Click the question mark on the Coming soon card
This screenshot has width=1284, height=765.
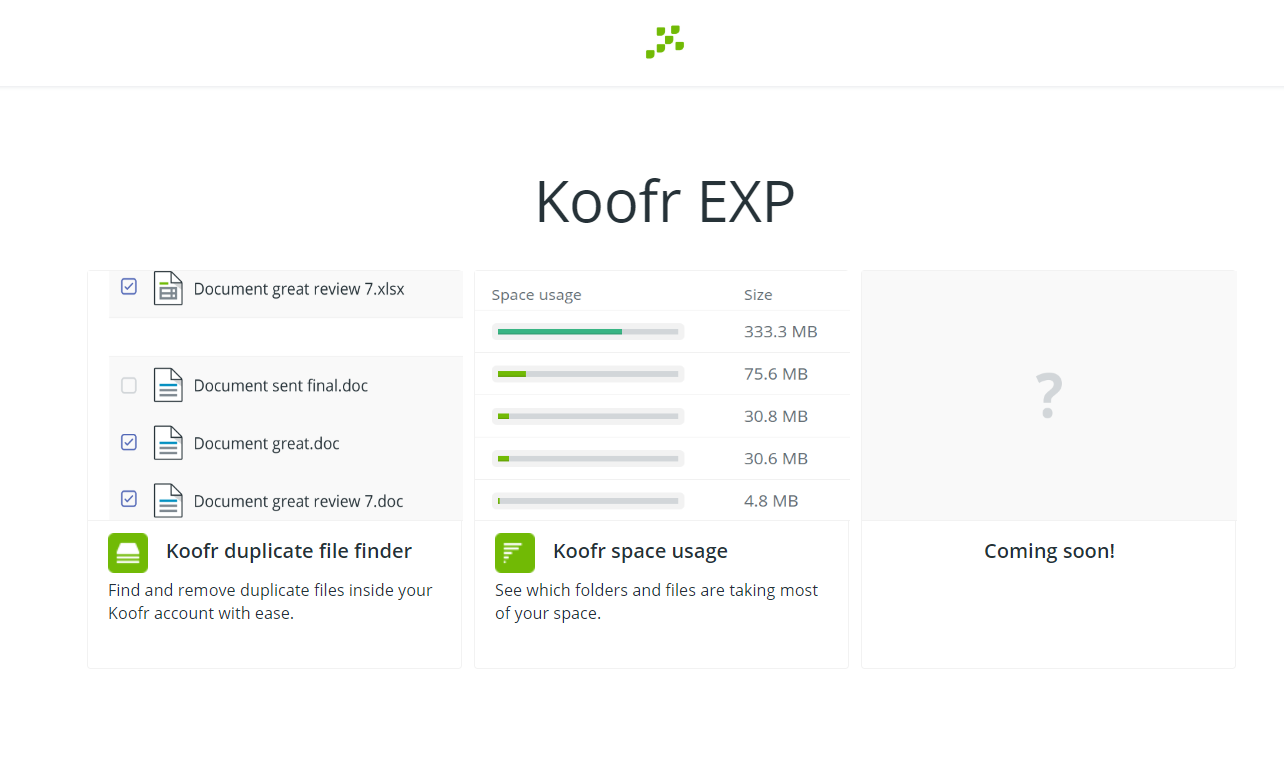click(x=1047, y=395)
